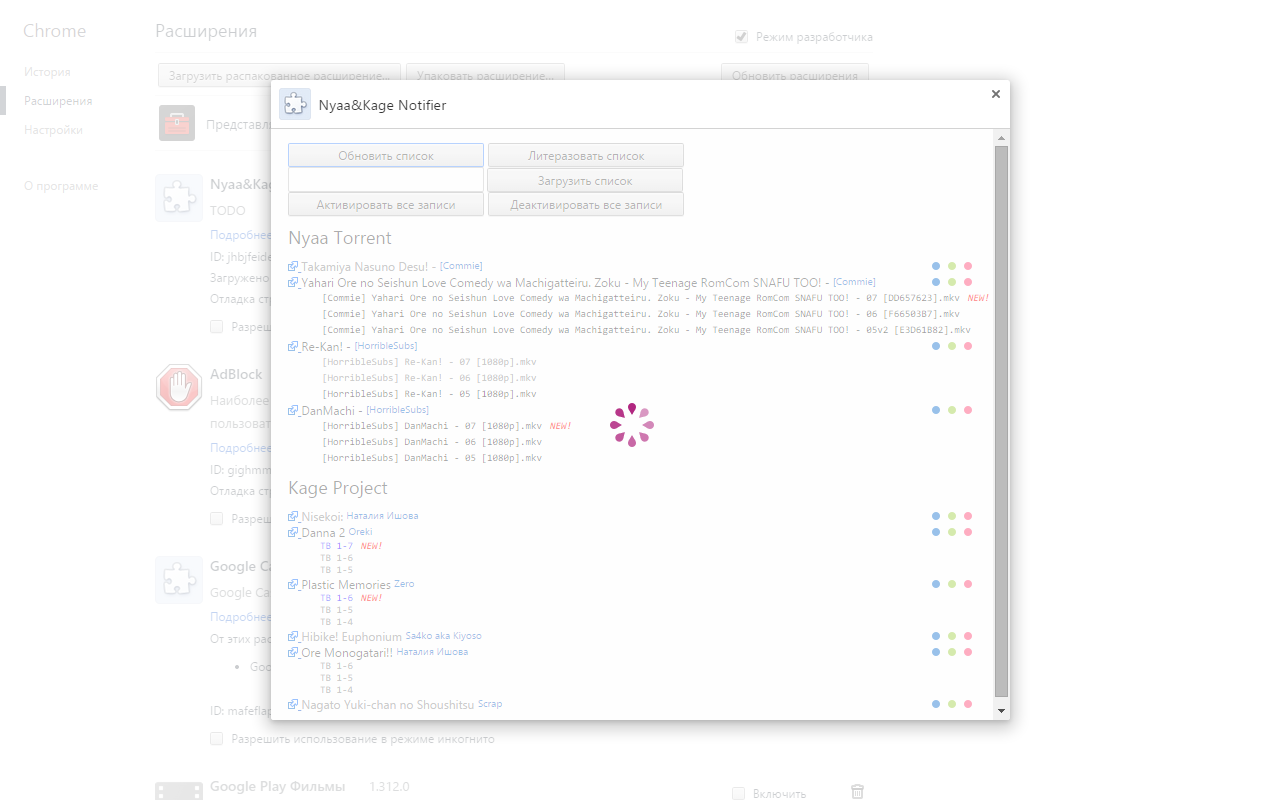Open the [HorribleSubs] link on the Re-Kan! row
The width and height of the screenshot is (1280, 800).
click(x=386, y=346)
